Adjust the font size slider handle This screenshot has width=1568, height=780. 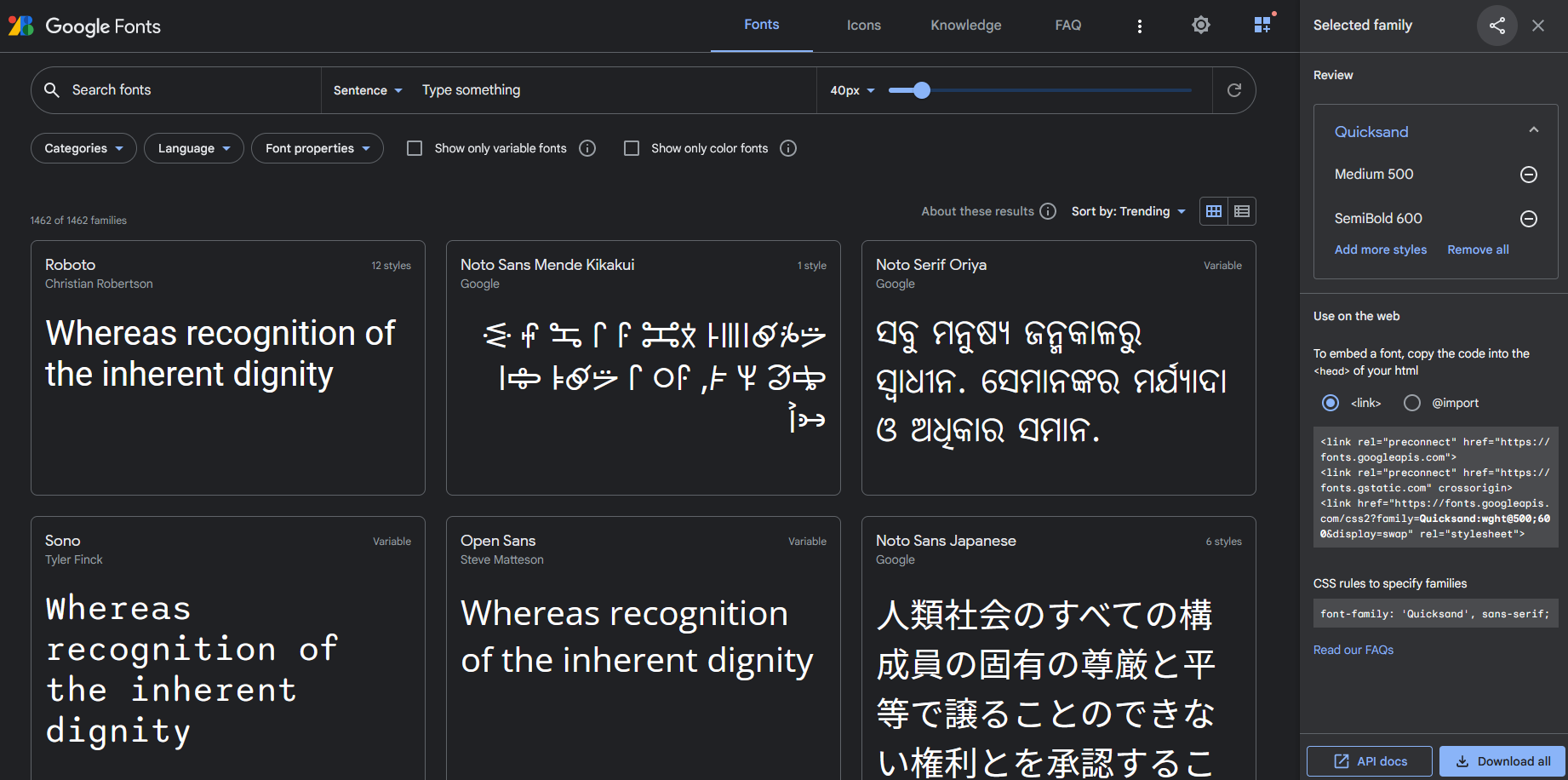point(922,90)
